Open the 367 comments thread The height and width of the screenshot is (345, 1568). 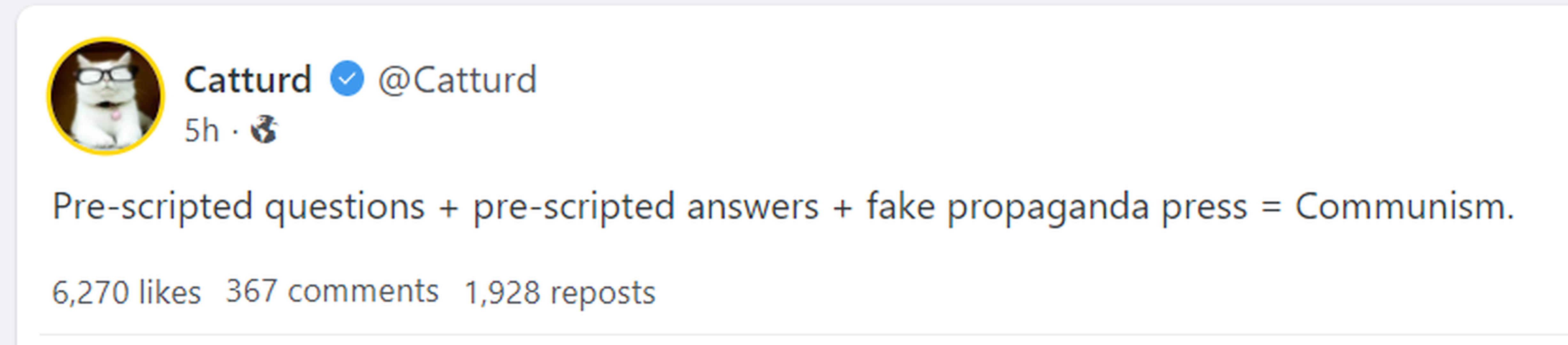[332, 291]
